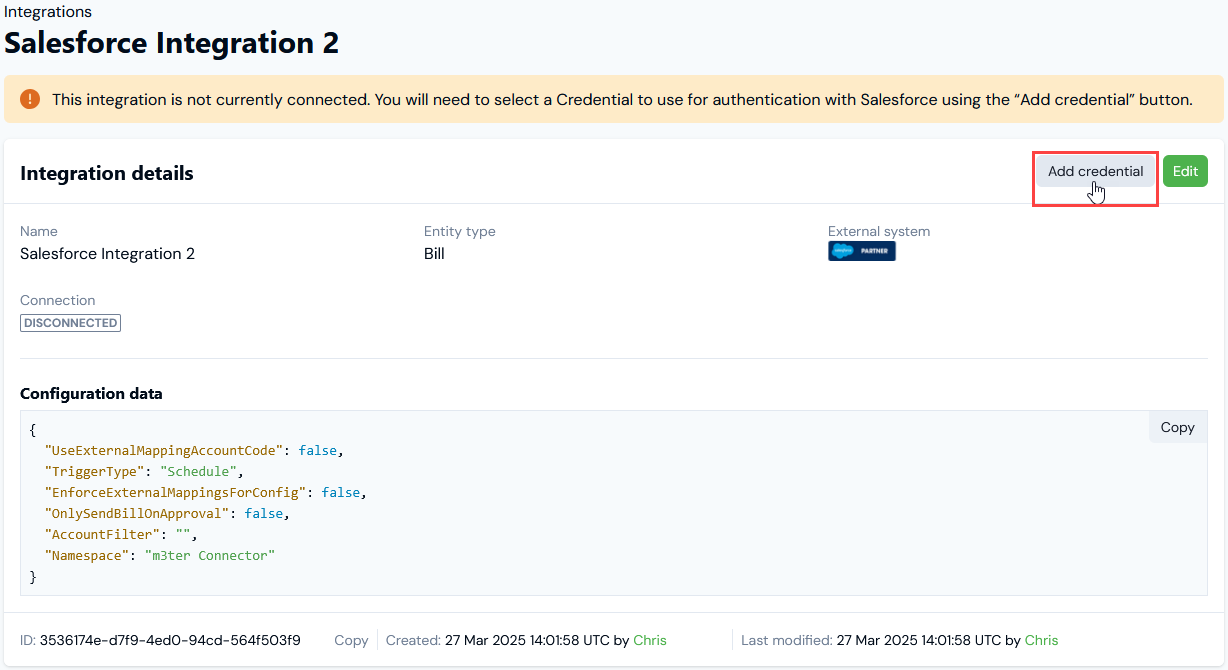Click the Entity type value "Bill"
1228x670 pixels.
coord(434,254)
